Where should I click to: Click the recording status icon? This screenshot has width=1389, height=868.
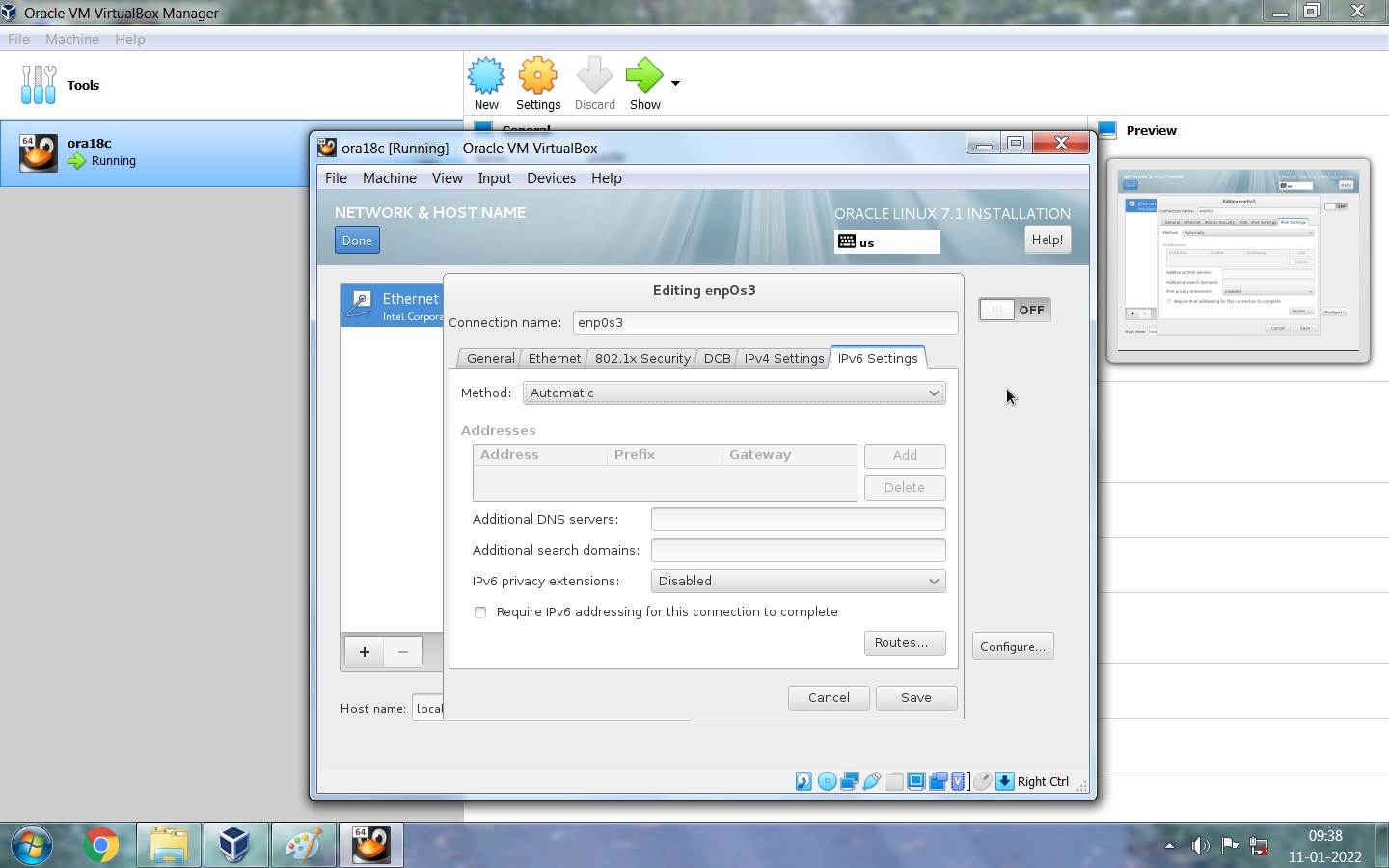point(938,781)
